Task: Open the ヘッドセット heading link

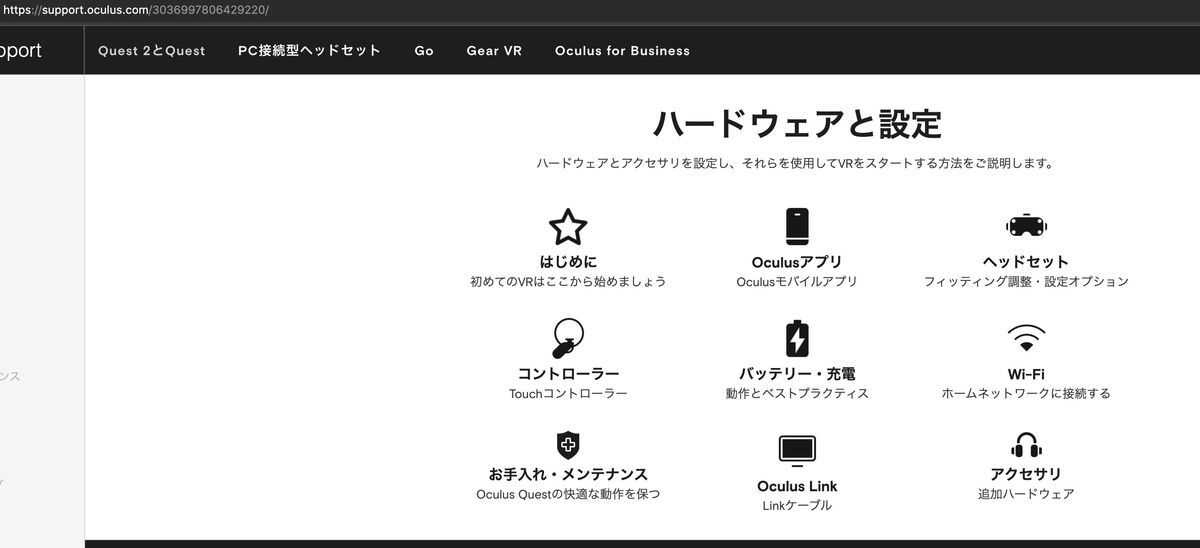Action: [x=1026, y=262]
